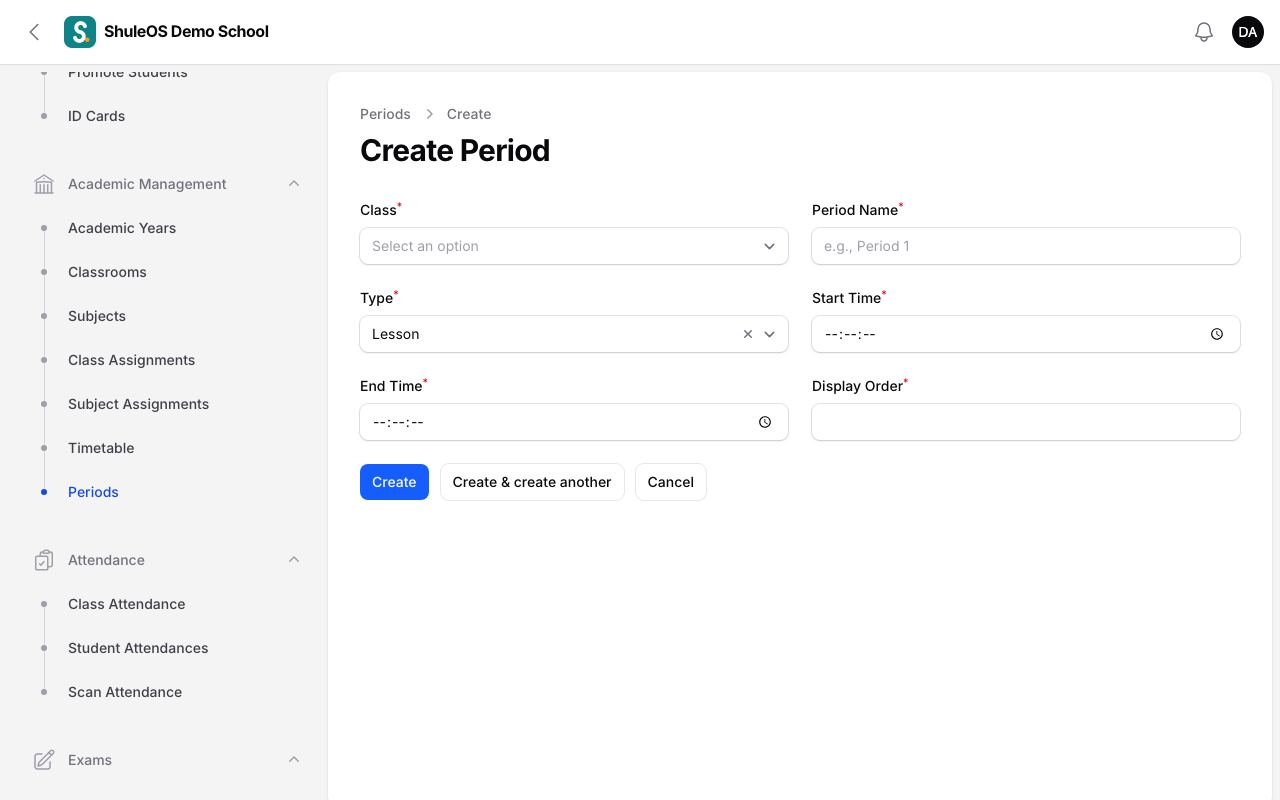Screen dimensions: 1280x800
Task: Open Classrooms in sidebar
Action: 107,272
